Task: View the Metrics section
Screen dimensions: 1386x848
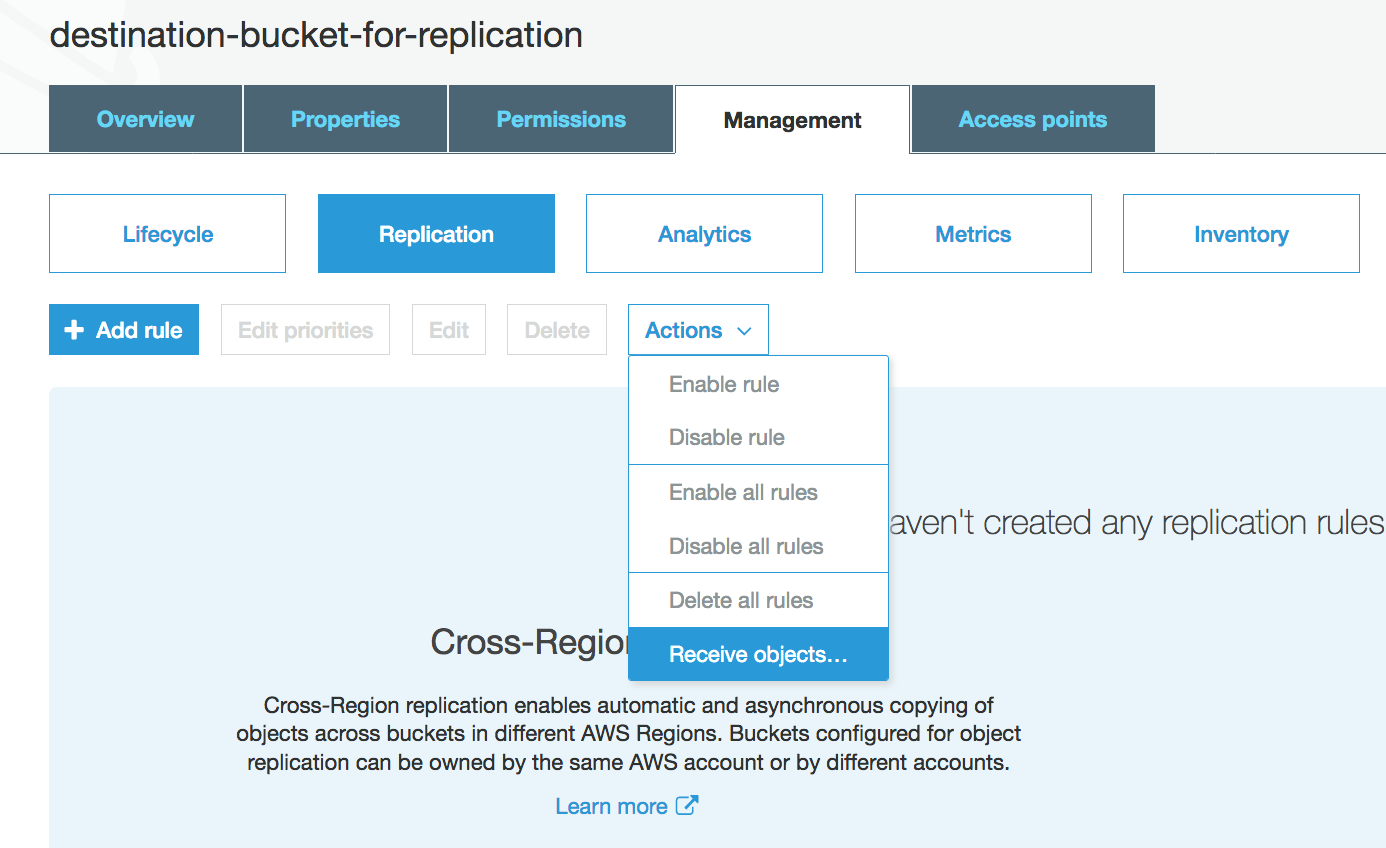Action: tap(972, 233)
